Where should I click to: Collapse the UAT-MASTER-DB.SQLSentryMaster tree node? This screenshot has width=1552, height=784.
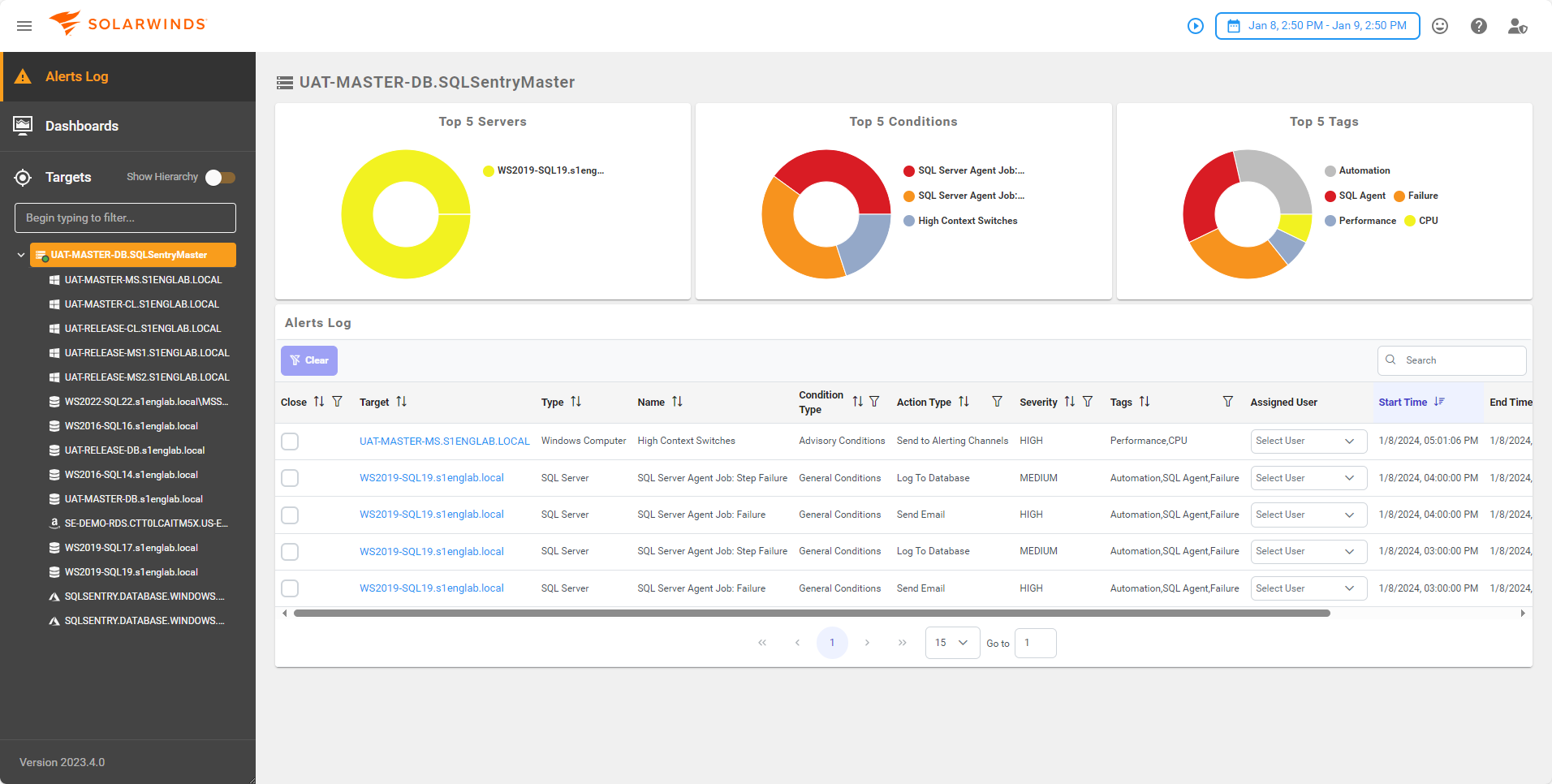click(x=21, y=255)
